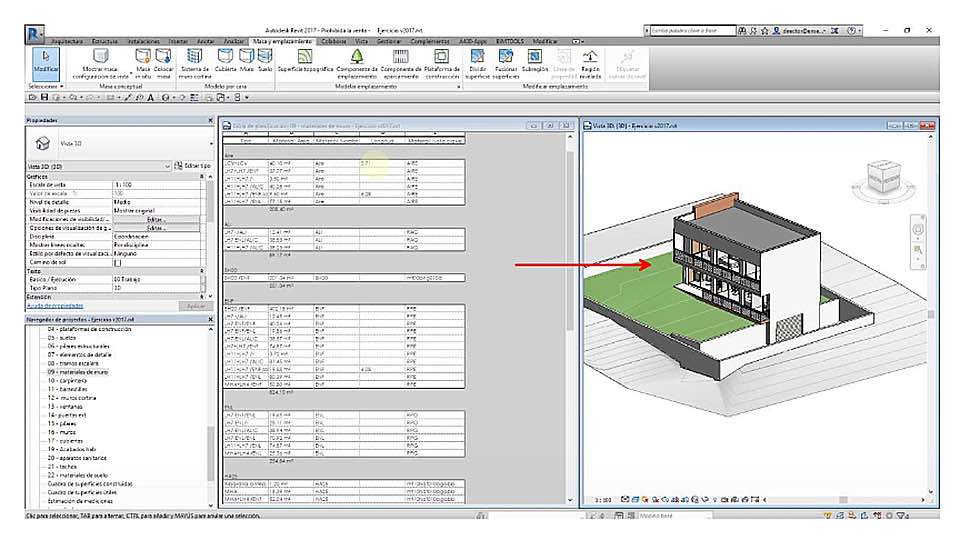
Task: Open the Superficie topográfica tool
Action: pyautogui.click(x=306, y=61)
